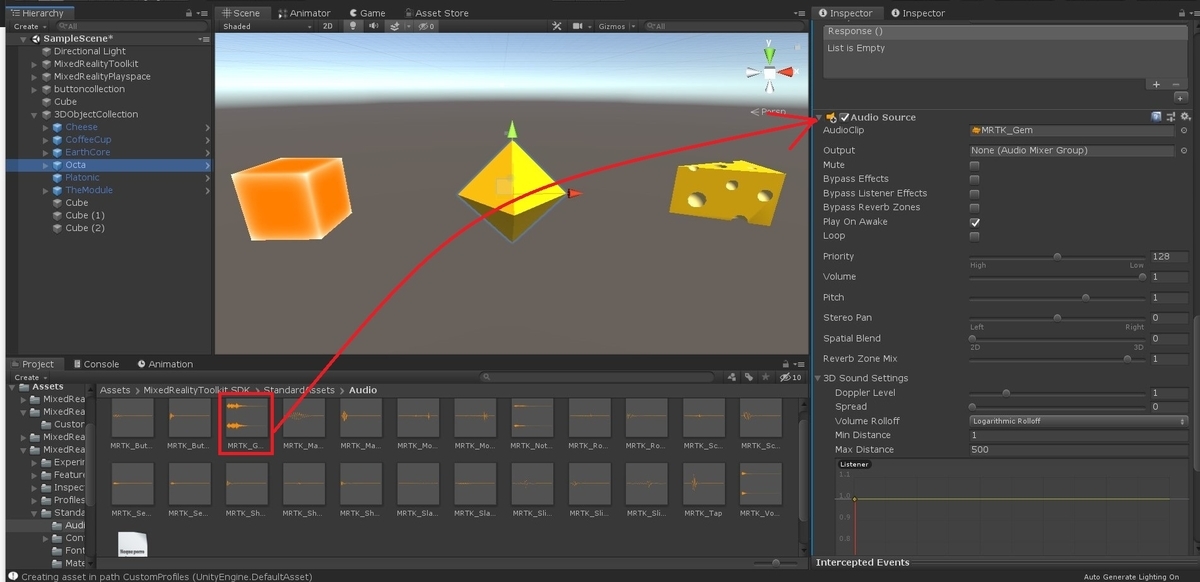Open scene camera settings icon
This screenshot has width=1200, height=582.
(x=580, y=26)
